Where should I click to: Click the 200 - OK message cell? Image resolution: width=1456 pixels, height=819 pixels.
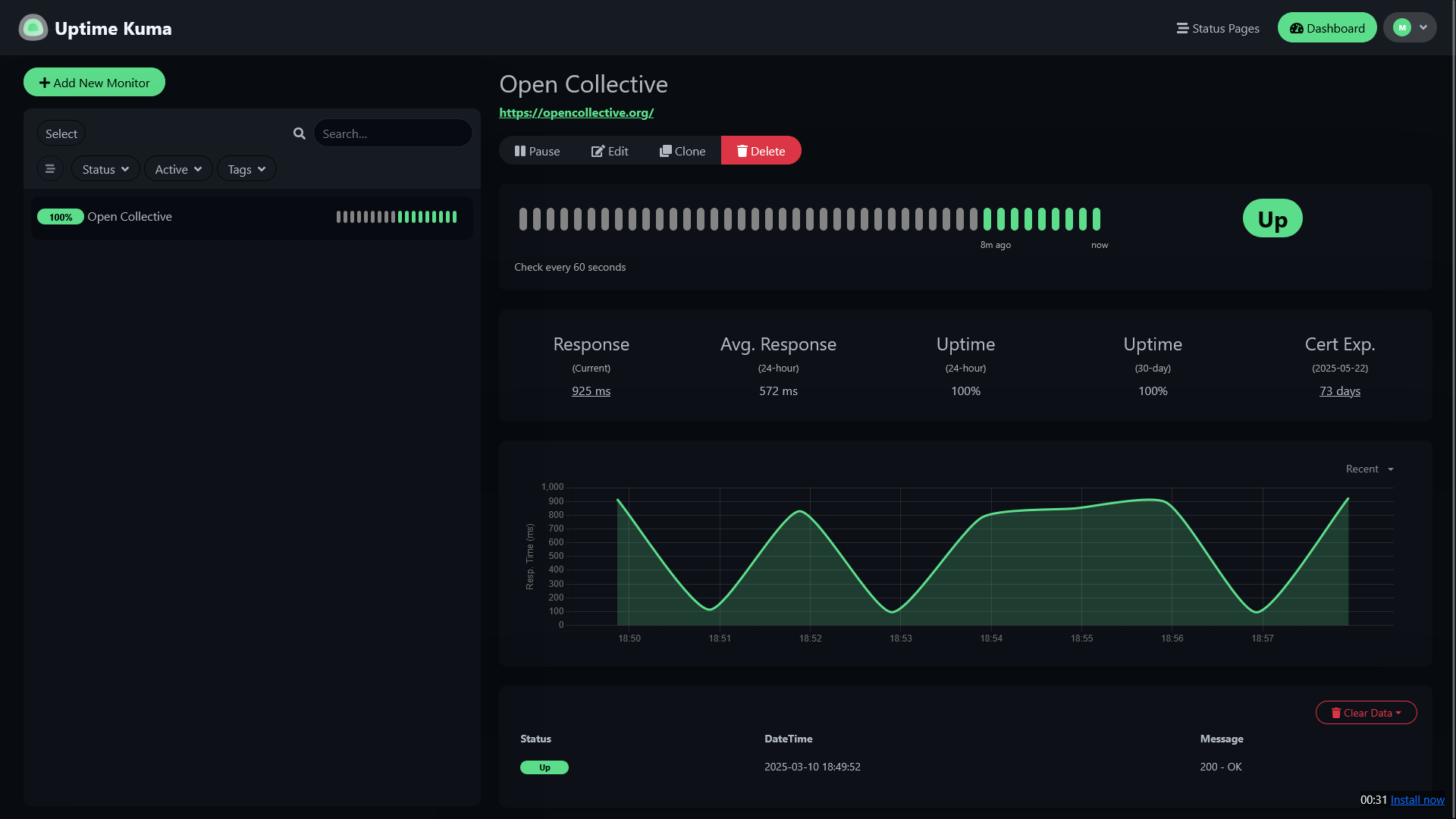(x=1221, y=767)
